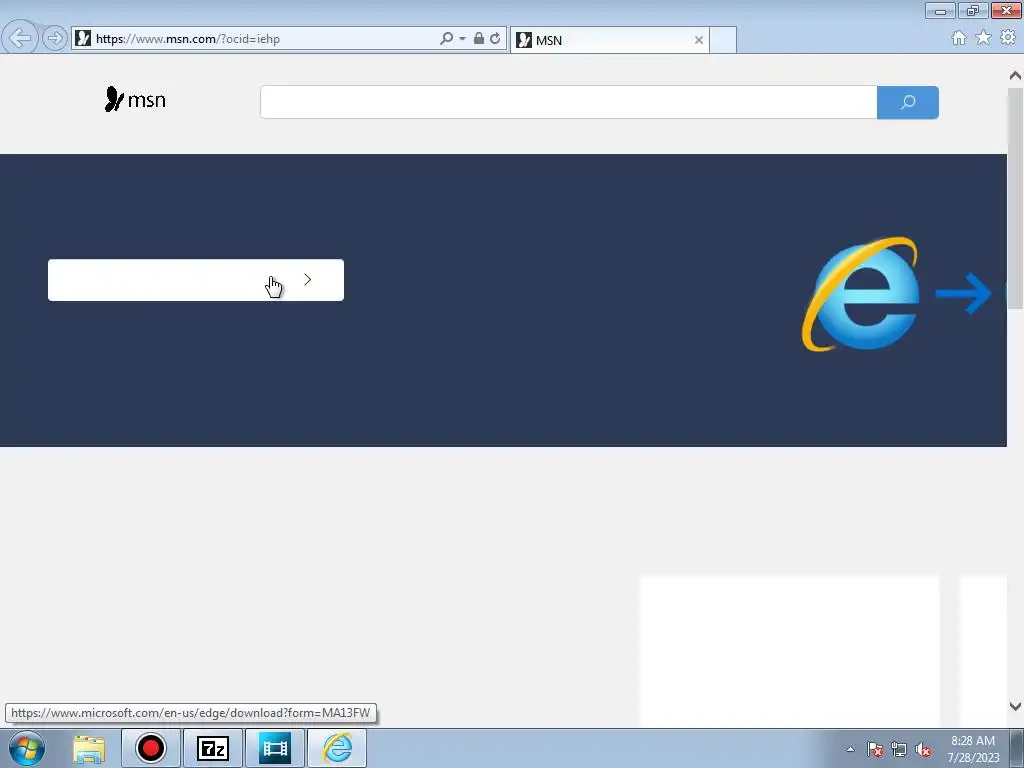Refresh the page with the reload icon

click(495, 38)
